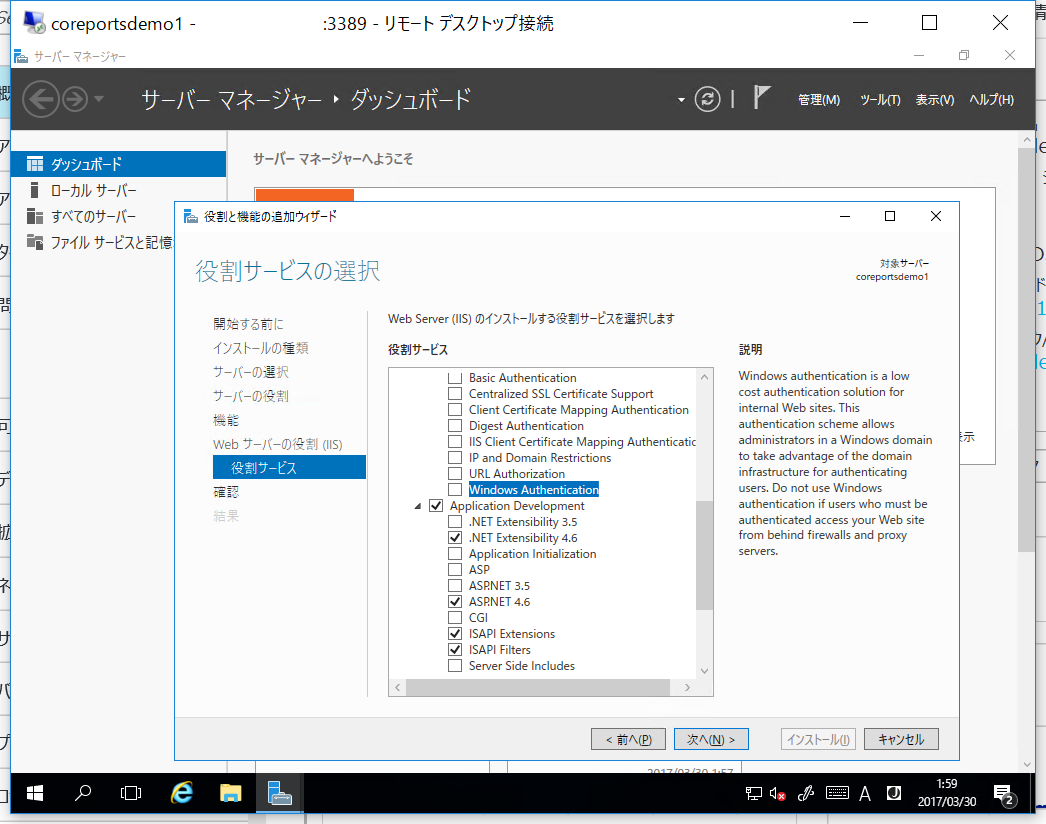Open taskbar search magnifier
1046x824 pixels.
tap(83, 793)
